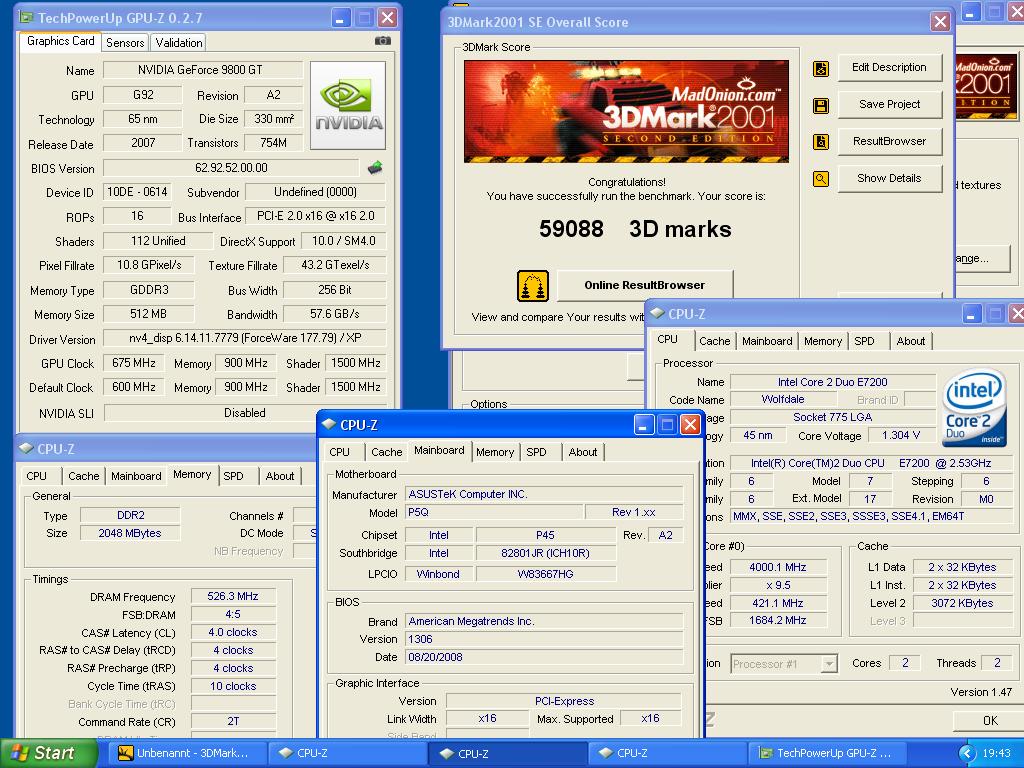Open Unbenannt - 3DMark taskbar item

click(x=186, y=753)
